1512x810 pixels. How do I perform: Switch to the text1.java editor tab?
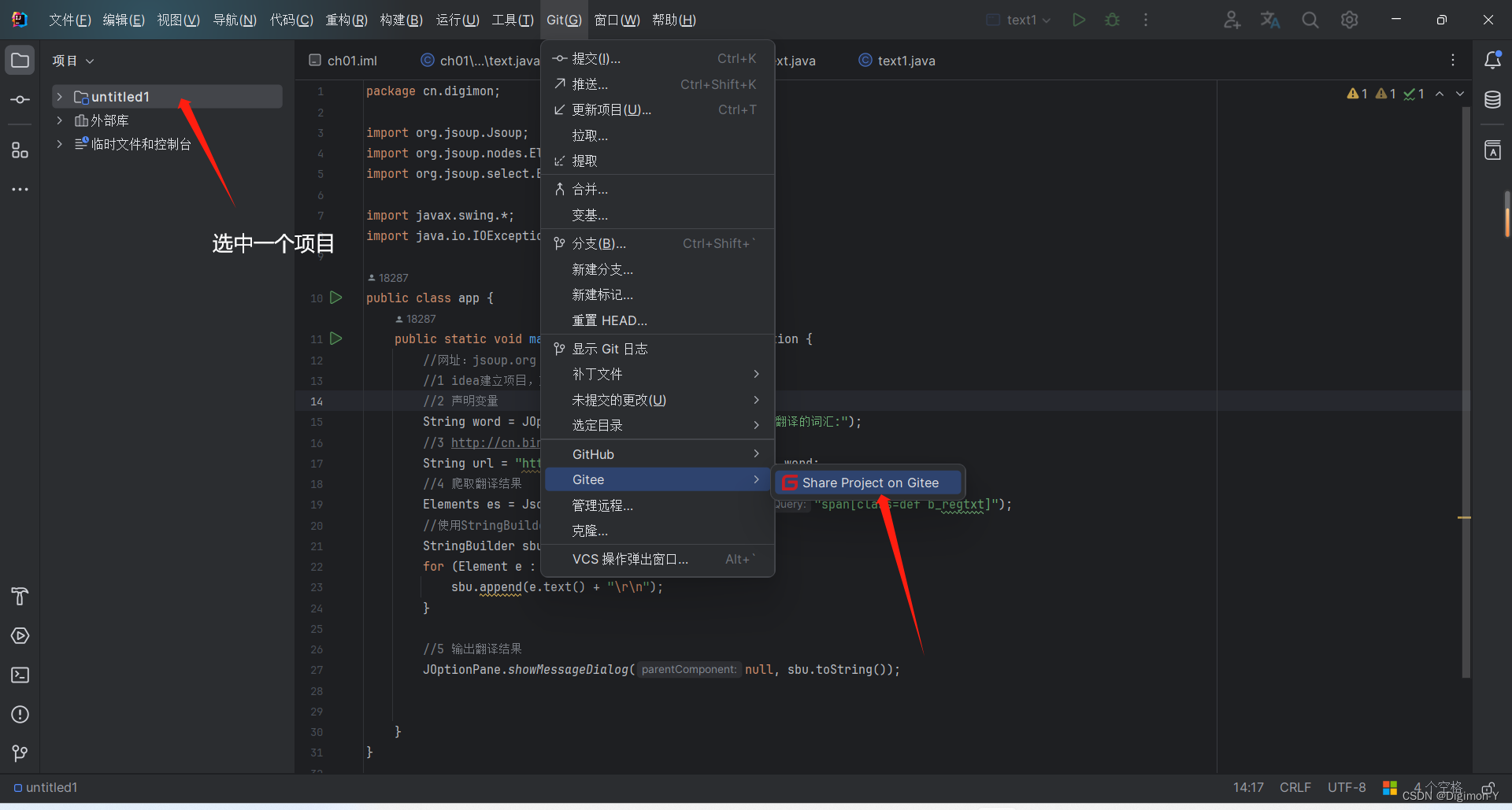pyautogui.click(x=906, y=60)
